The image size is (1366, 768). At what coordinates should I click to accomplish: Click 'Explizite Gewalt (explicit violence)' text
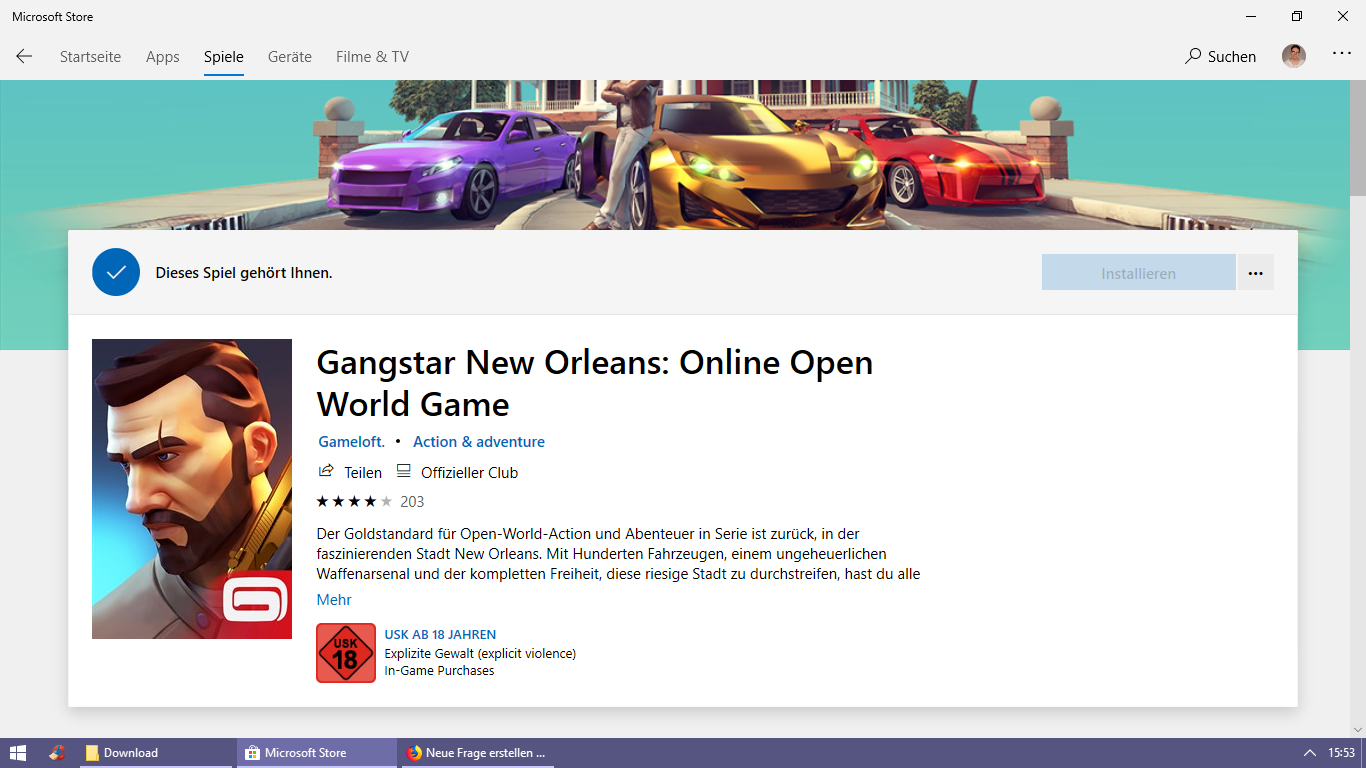(x=480, y=654)
